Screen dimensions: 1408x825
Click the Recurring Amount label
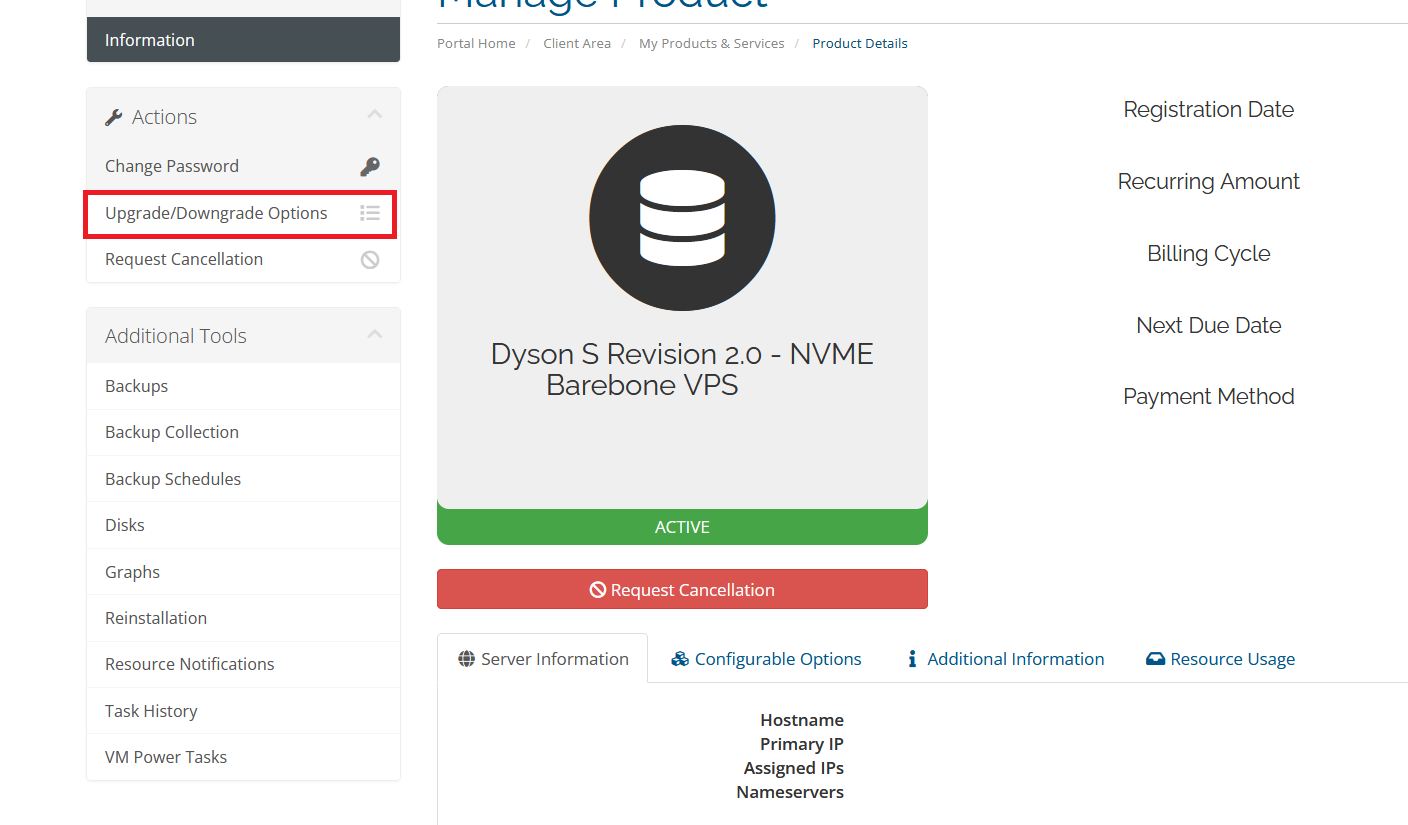point(1208,182)
